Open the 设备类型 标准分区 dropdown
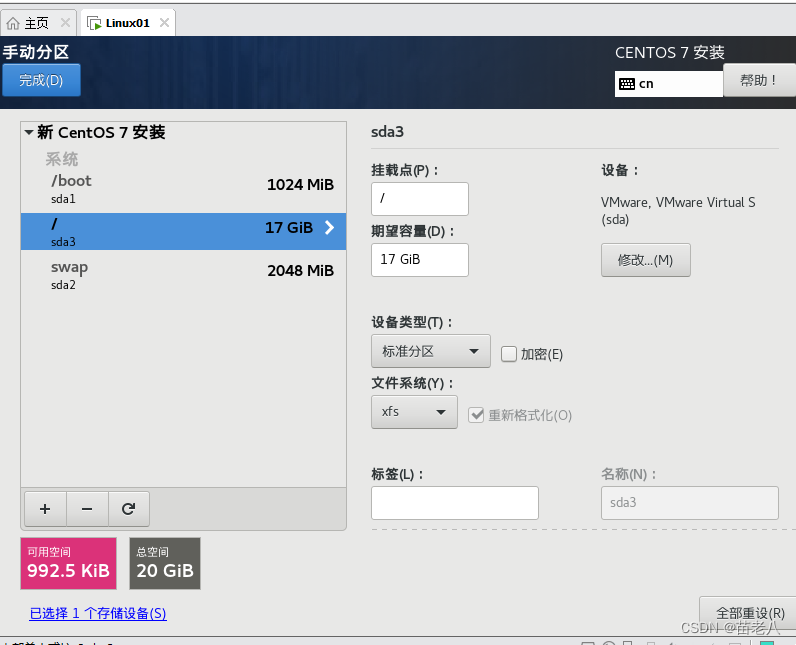 point(430,351)
